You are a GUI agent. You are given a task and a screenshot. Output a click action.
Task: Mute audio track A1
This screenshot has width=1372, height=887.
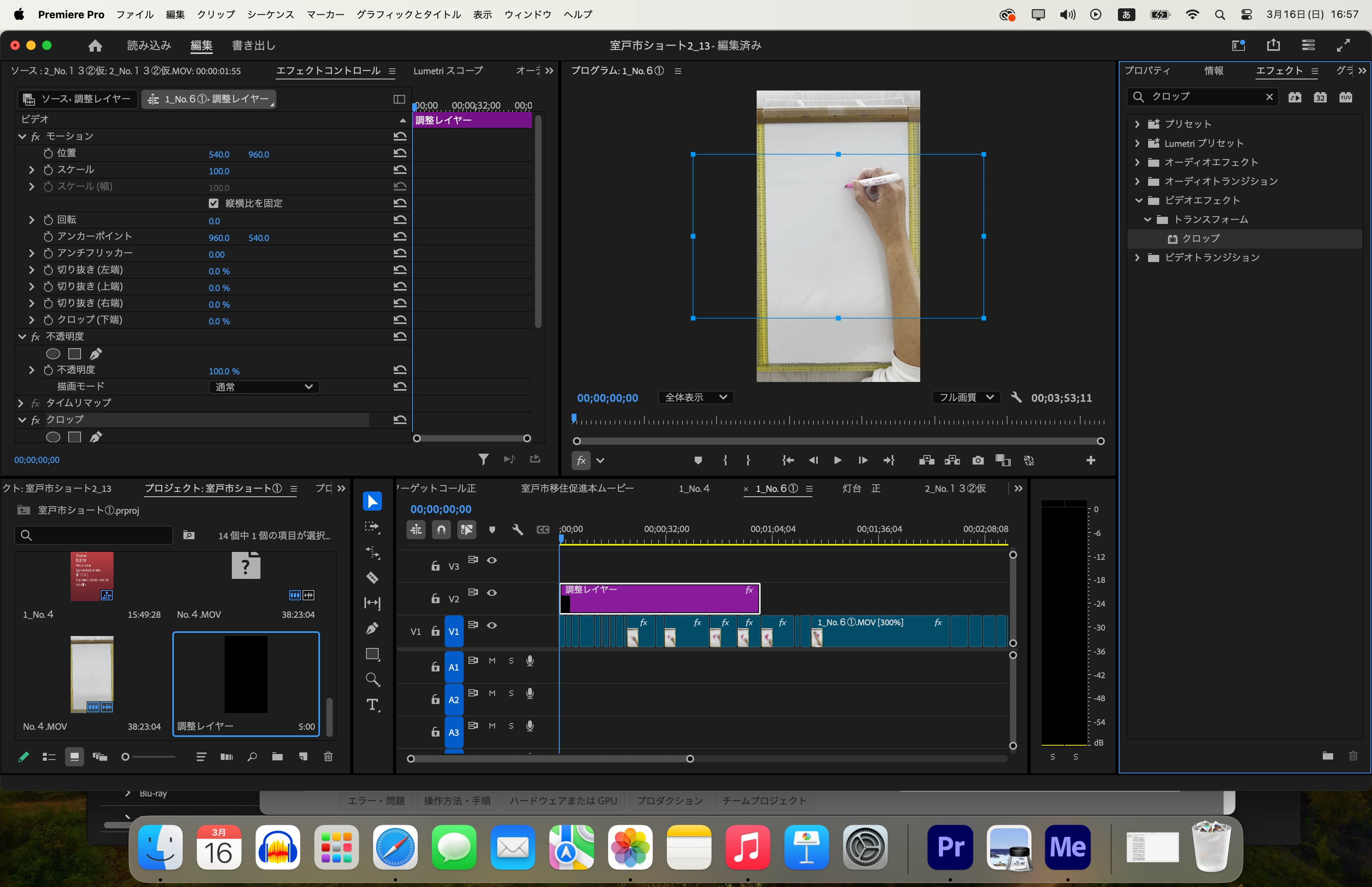[x=492, y=661]
